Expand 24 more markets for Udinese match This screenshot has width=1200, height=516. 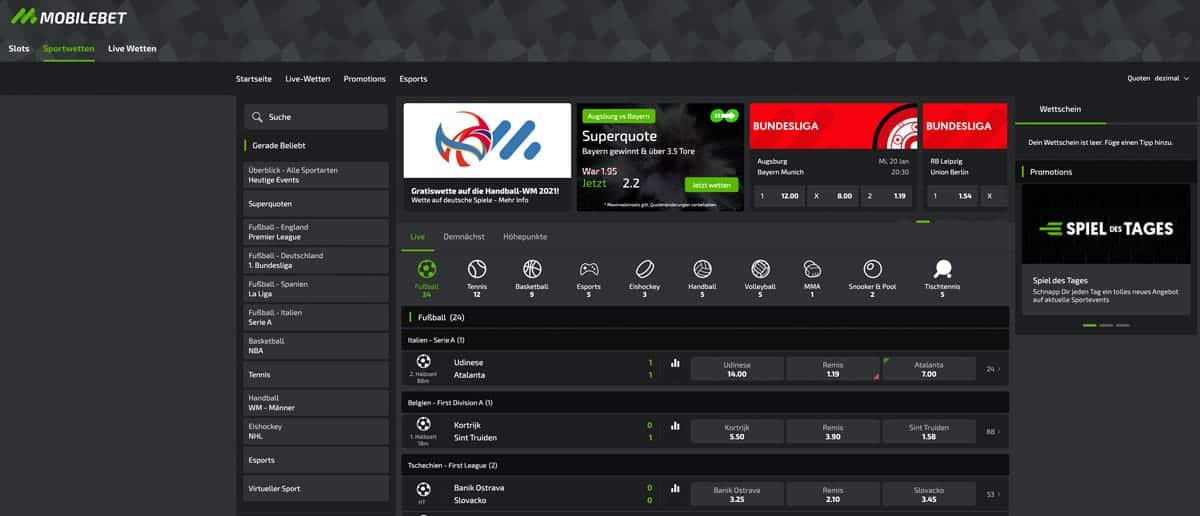[993, 369]
